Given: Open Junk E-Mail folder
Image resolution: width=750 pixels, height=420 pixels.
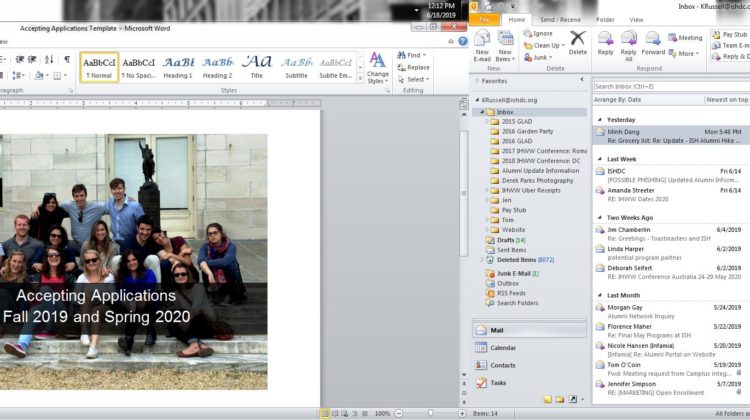Looking at the screenshot, I should coord(513,274).
